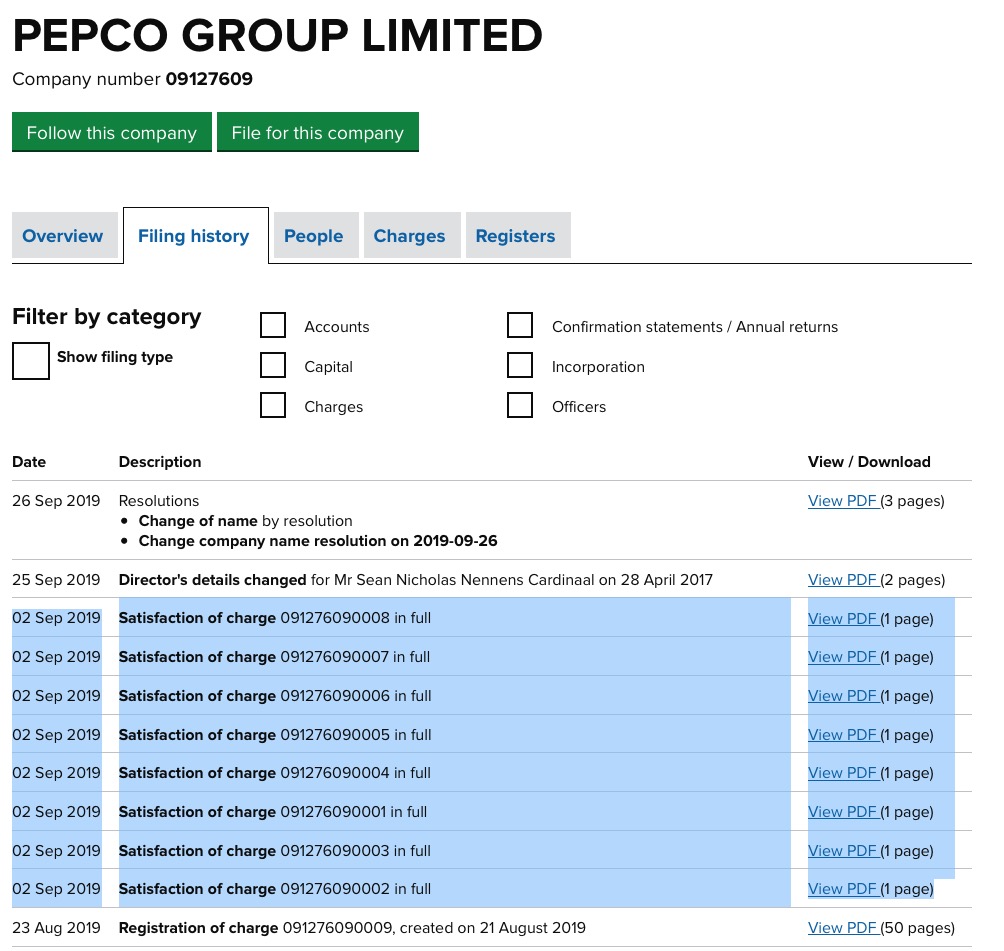Open PDF for charge 091276090001 satisfaction
Image resolution: width=1004 pixels, height=951 pixels.
842,812
